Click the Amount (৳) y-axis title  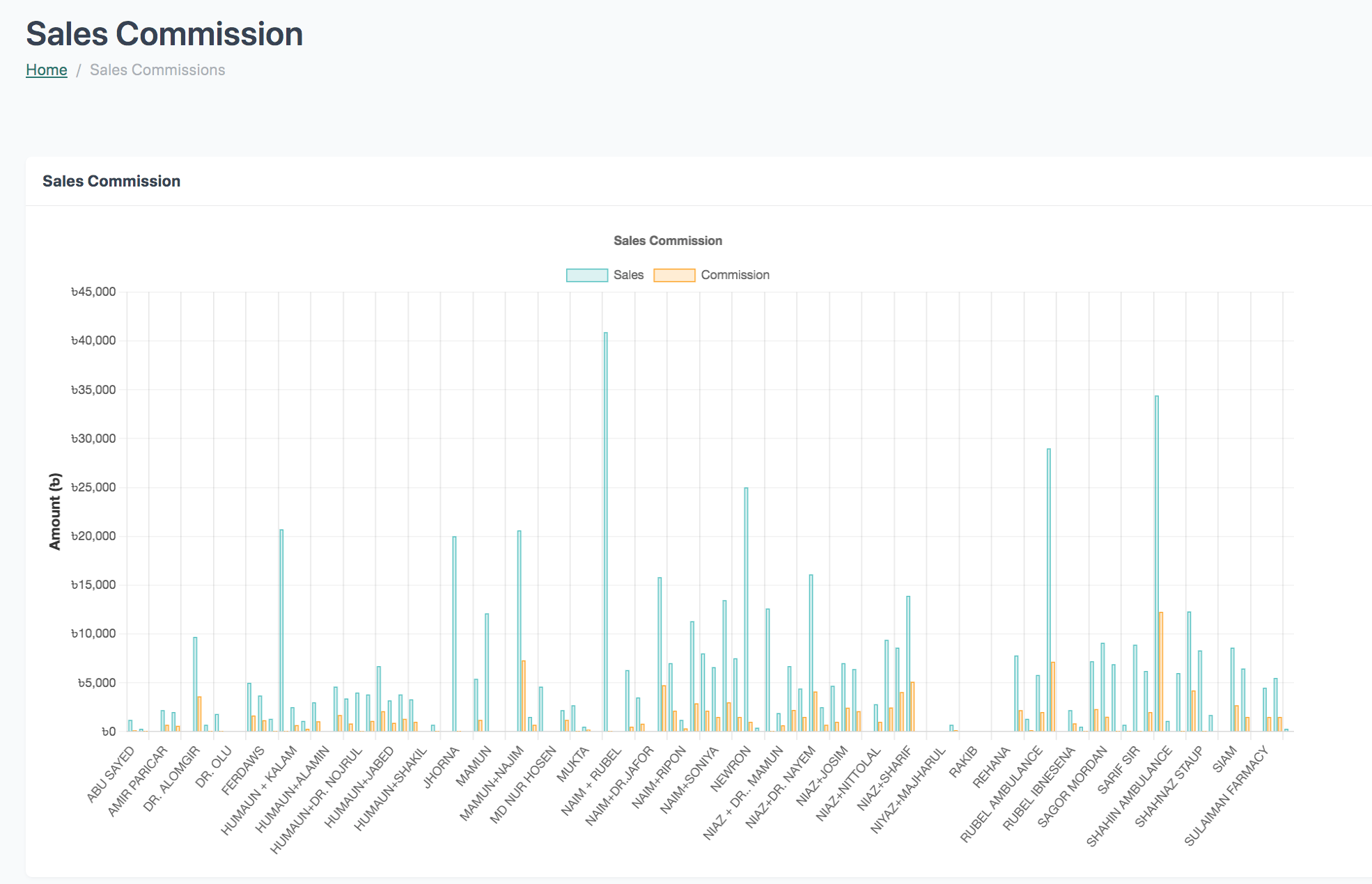(x=55, y=512)
